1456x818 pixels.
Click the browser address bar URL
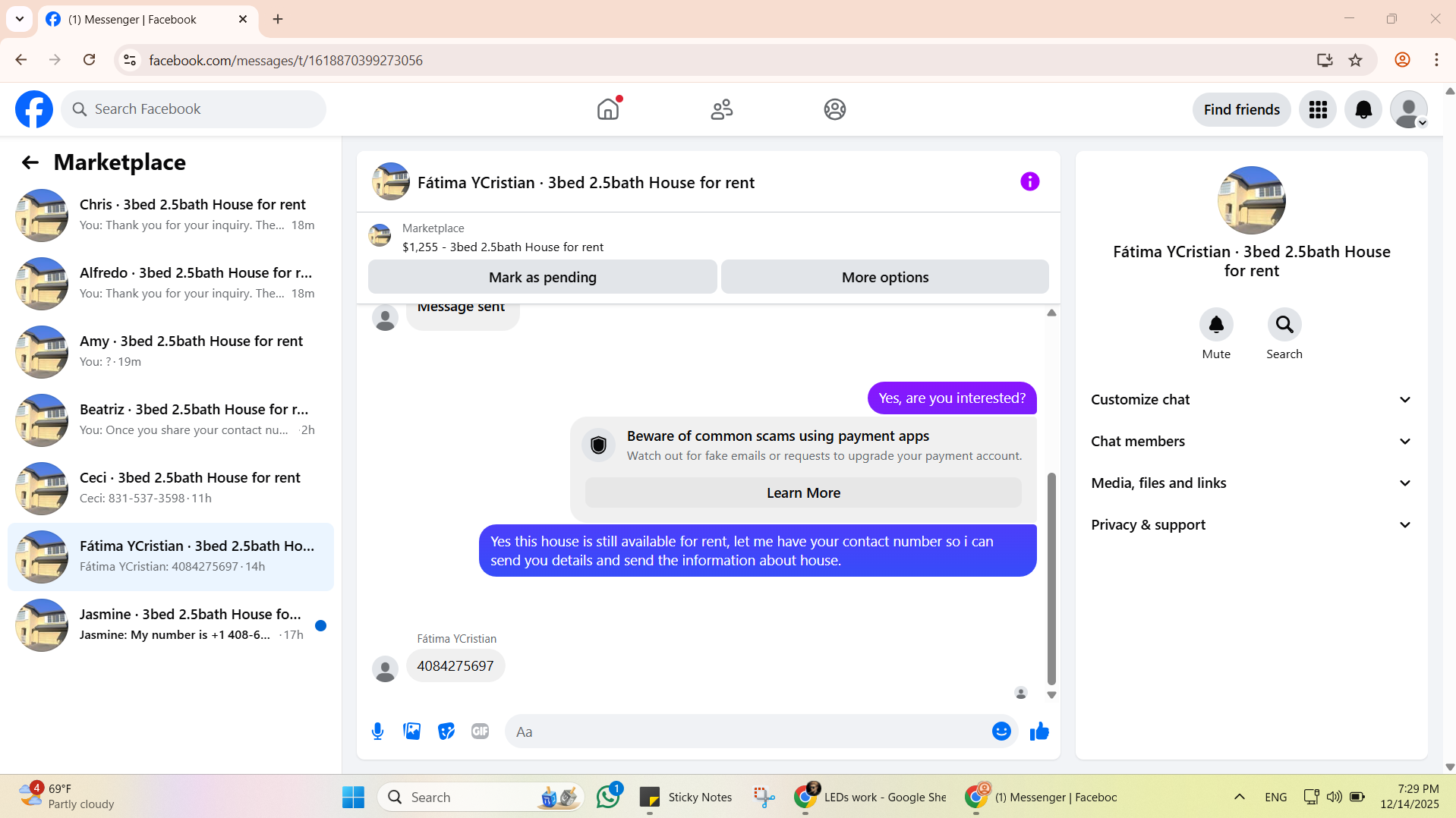coord(285,60)
